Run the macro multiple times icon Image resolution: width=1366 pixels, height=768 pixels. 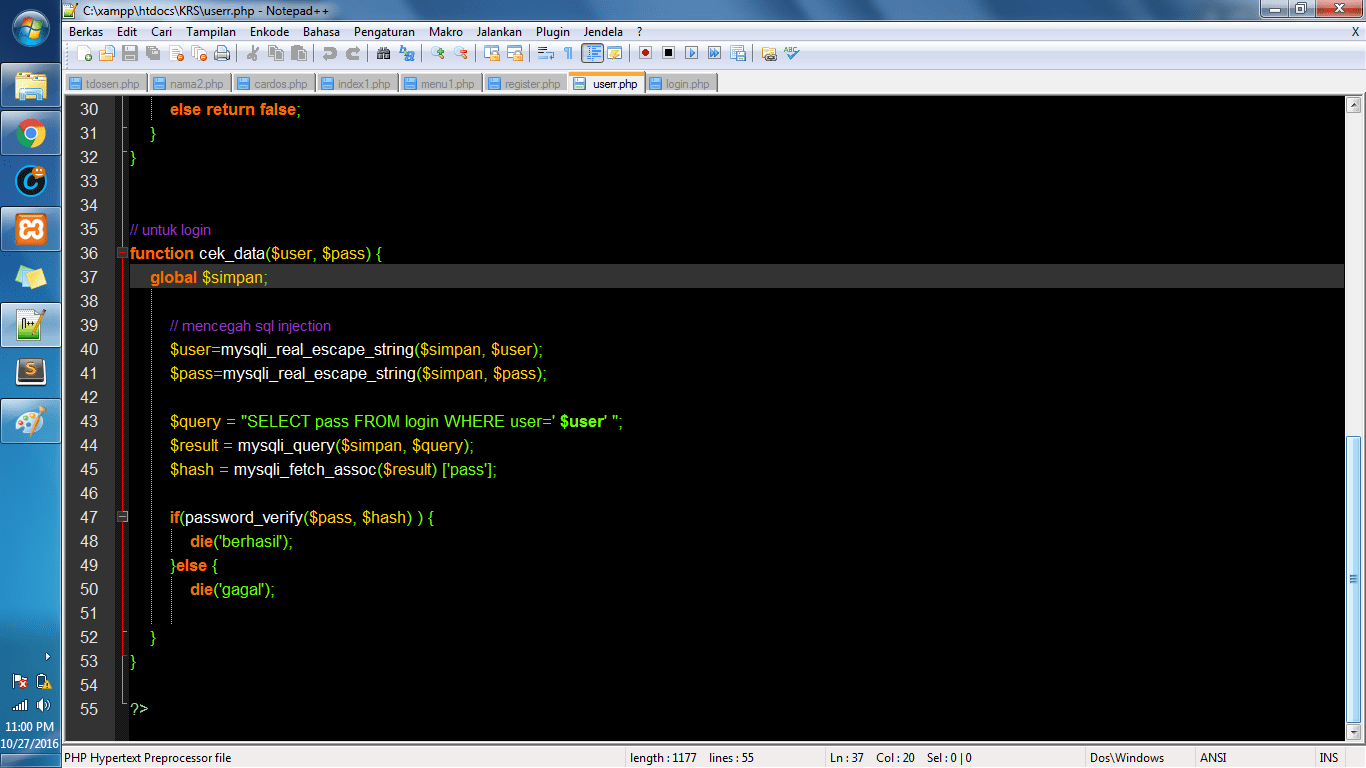click(714, 53)
